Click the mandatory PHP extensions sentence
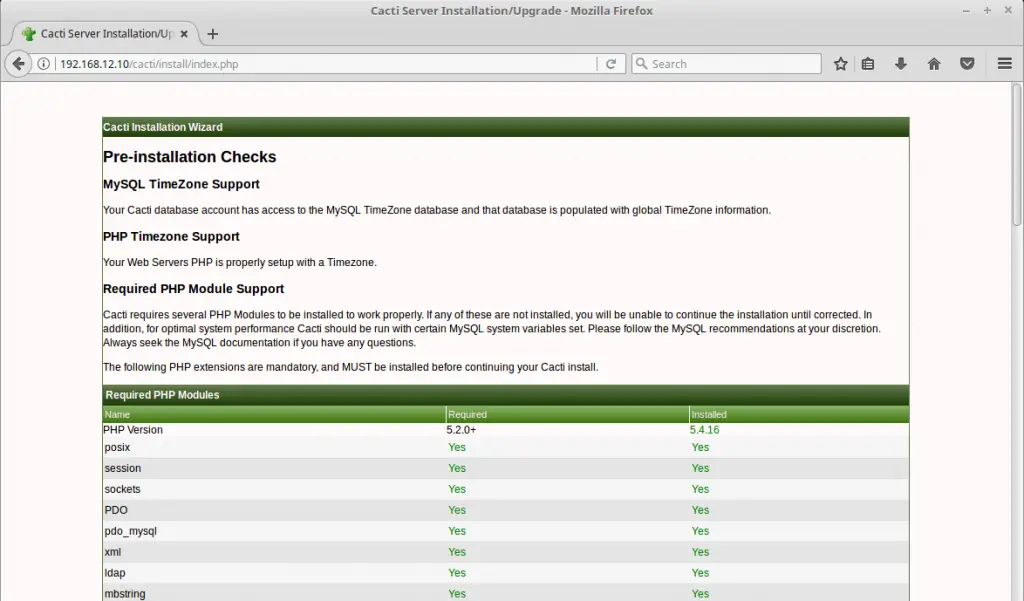This screenshot has width=1024, height=601. (x=350, y=367)
